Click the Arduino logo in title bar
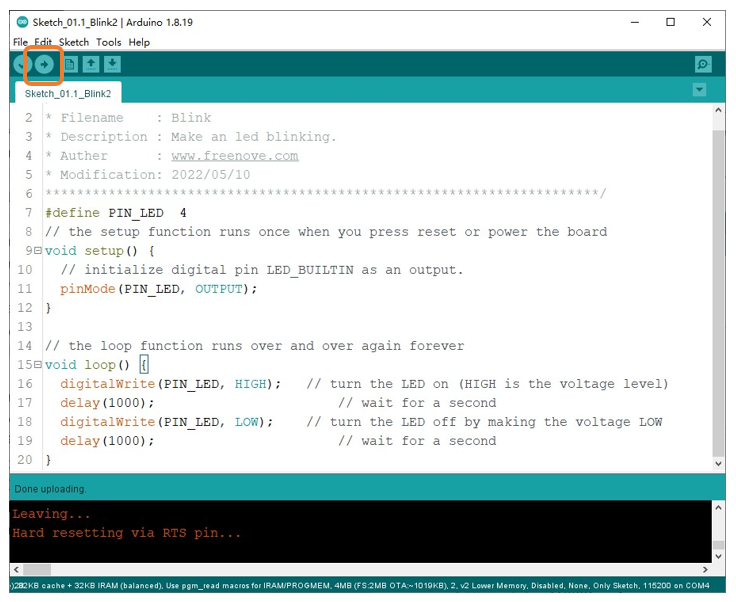Viewport: 736px width, 602px height. click(22, 22)
